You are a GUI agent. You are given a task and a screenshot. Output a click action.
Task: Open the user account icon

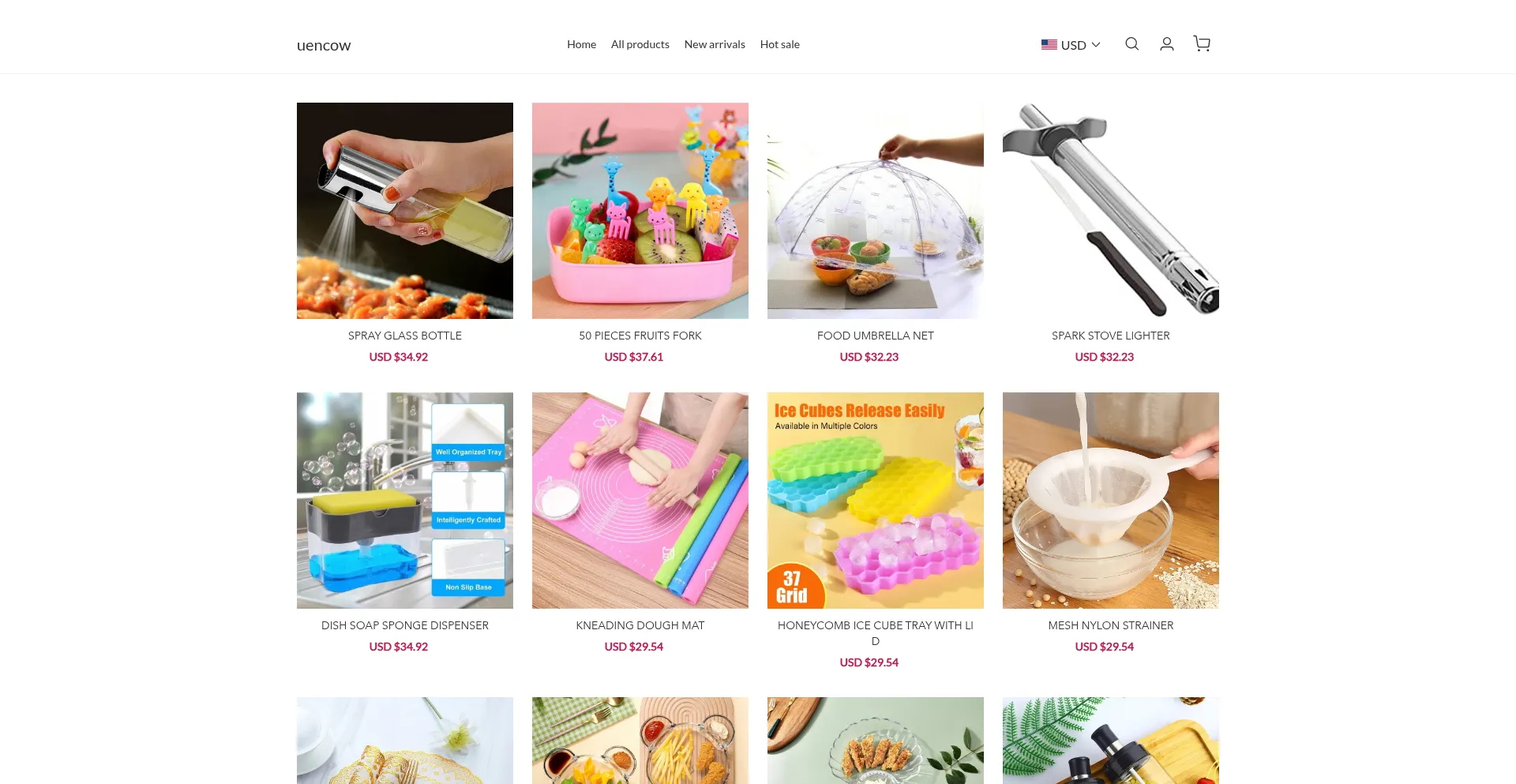(x=1166, y=44)
